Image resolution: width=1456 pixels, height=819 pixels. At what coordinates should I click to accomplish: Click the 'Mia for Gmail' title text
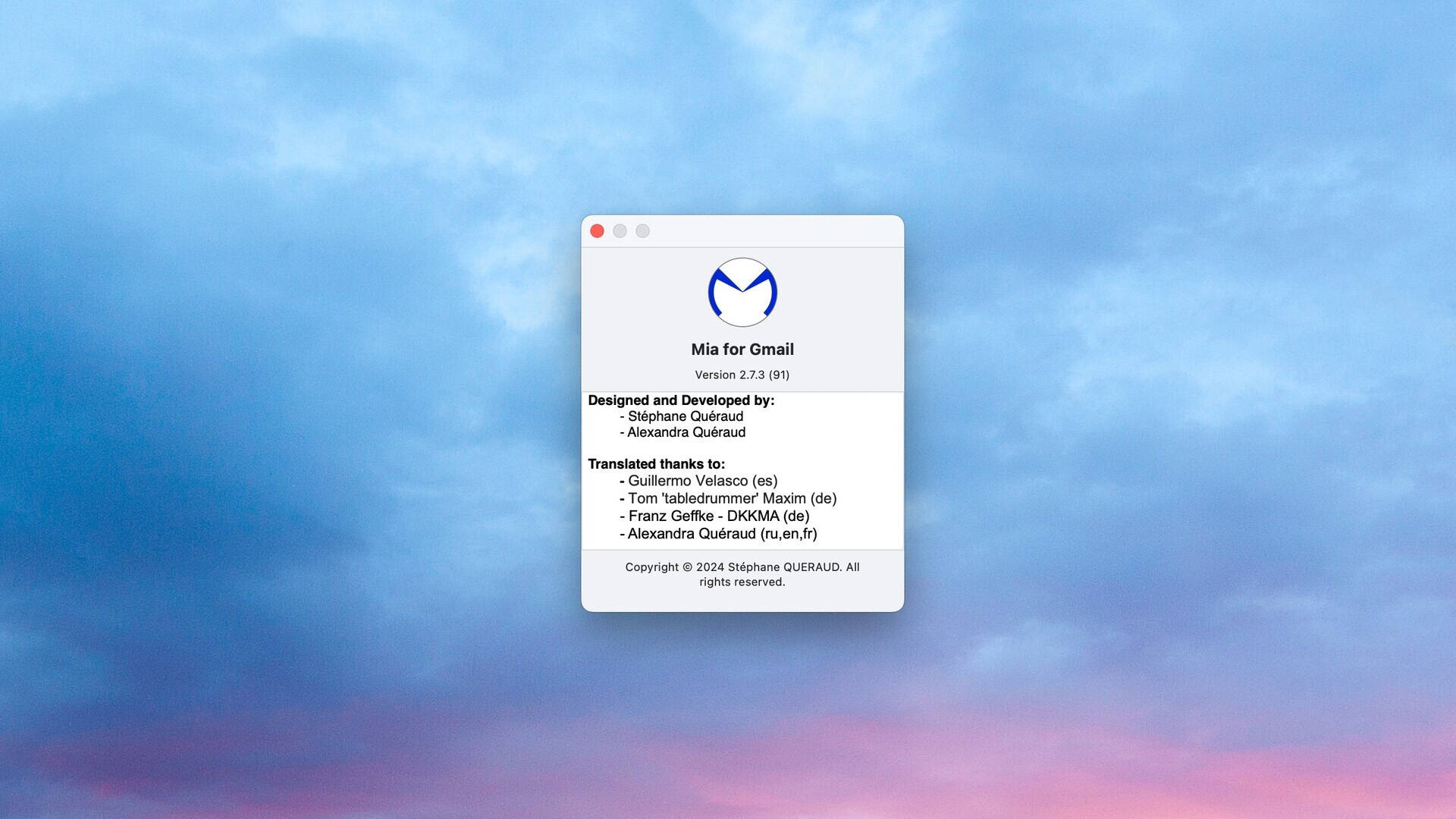click(742, 350)
